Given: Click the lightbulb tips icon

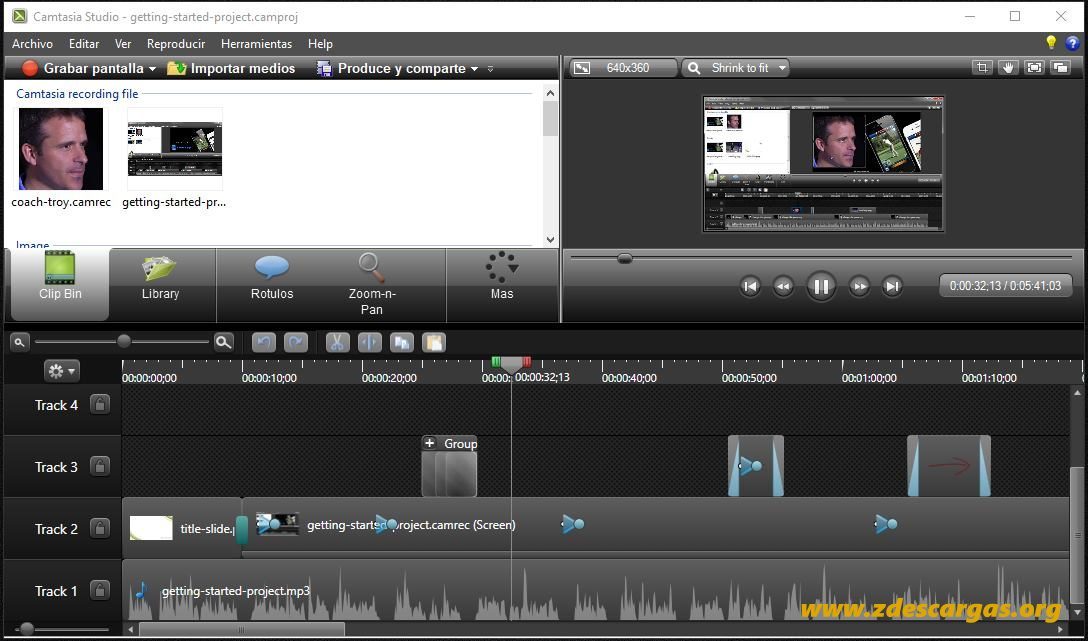Looking at the screenshot, I should pos(1051,43).
